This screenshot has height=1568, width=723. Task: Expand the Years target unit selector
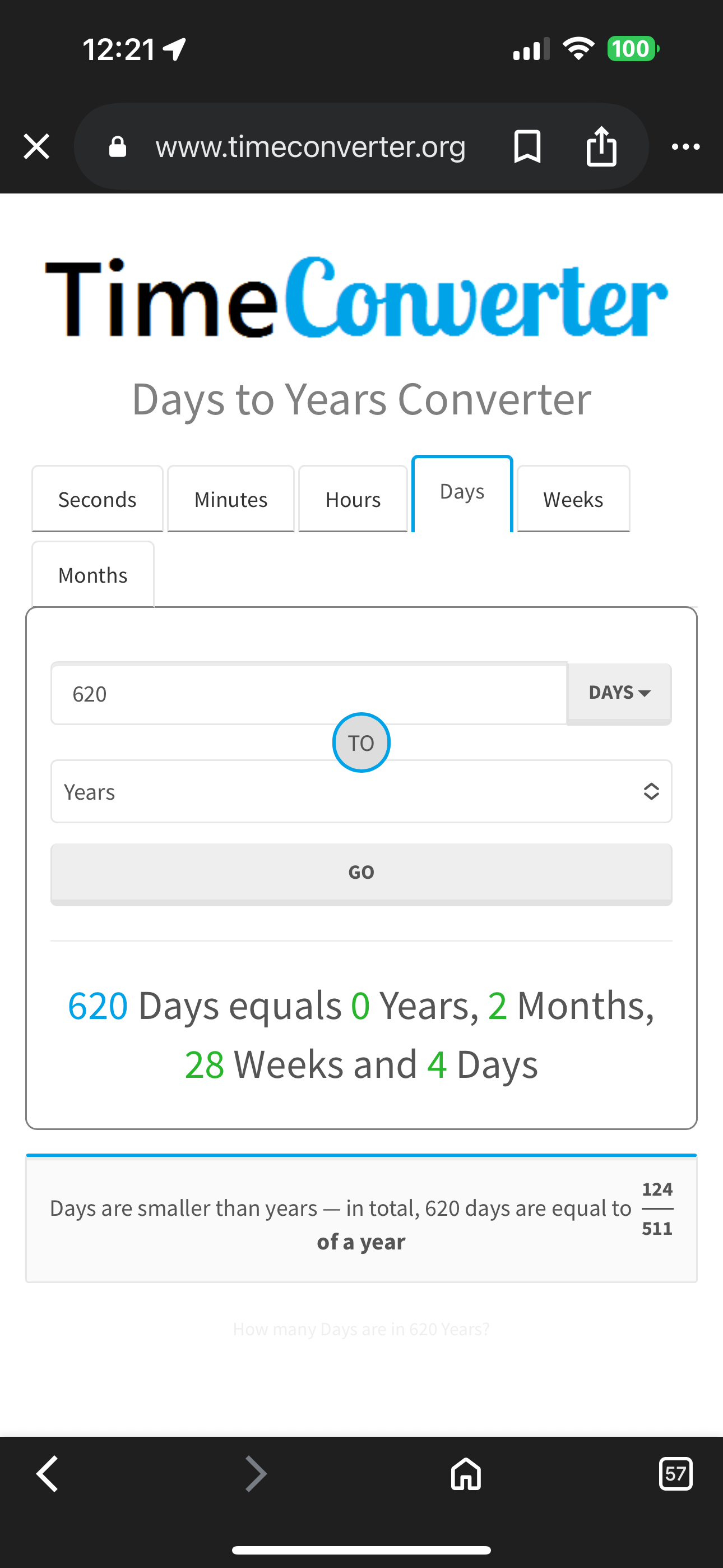pyautogui.click(x=361, y=791)
